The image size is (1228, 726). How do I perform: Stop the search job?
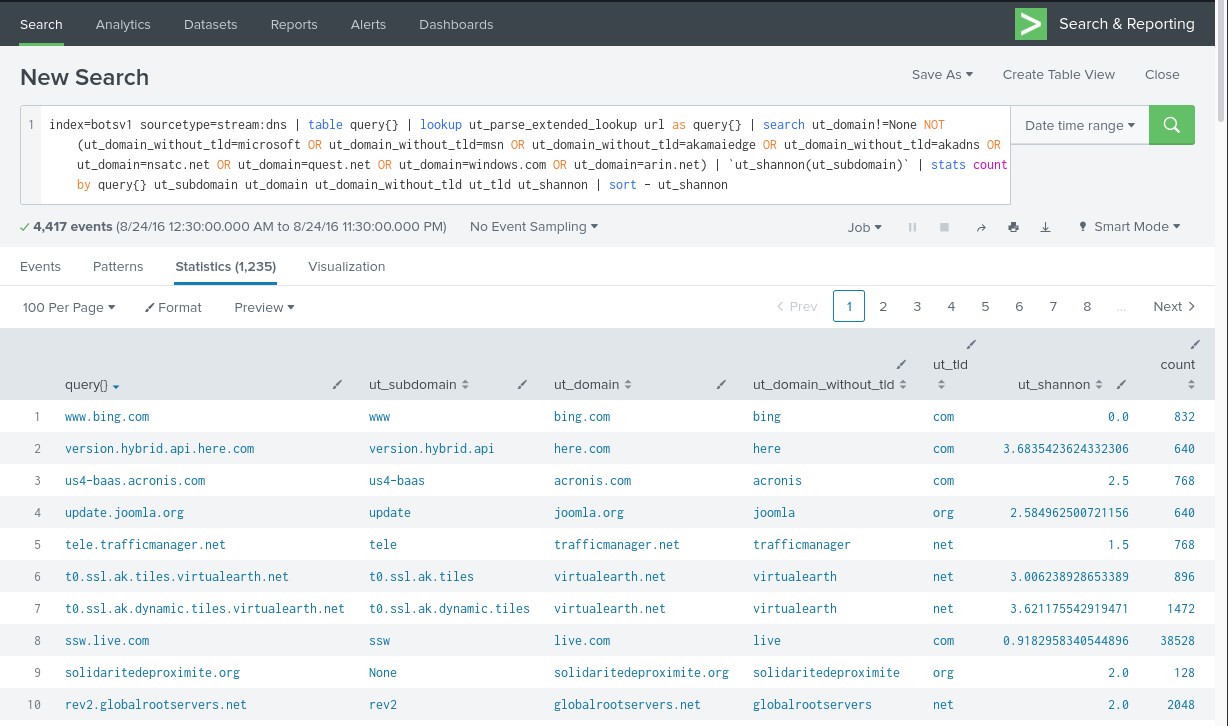click(944, 227)
